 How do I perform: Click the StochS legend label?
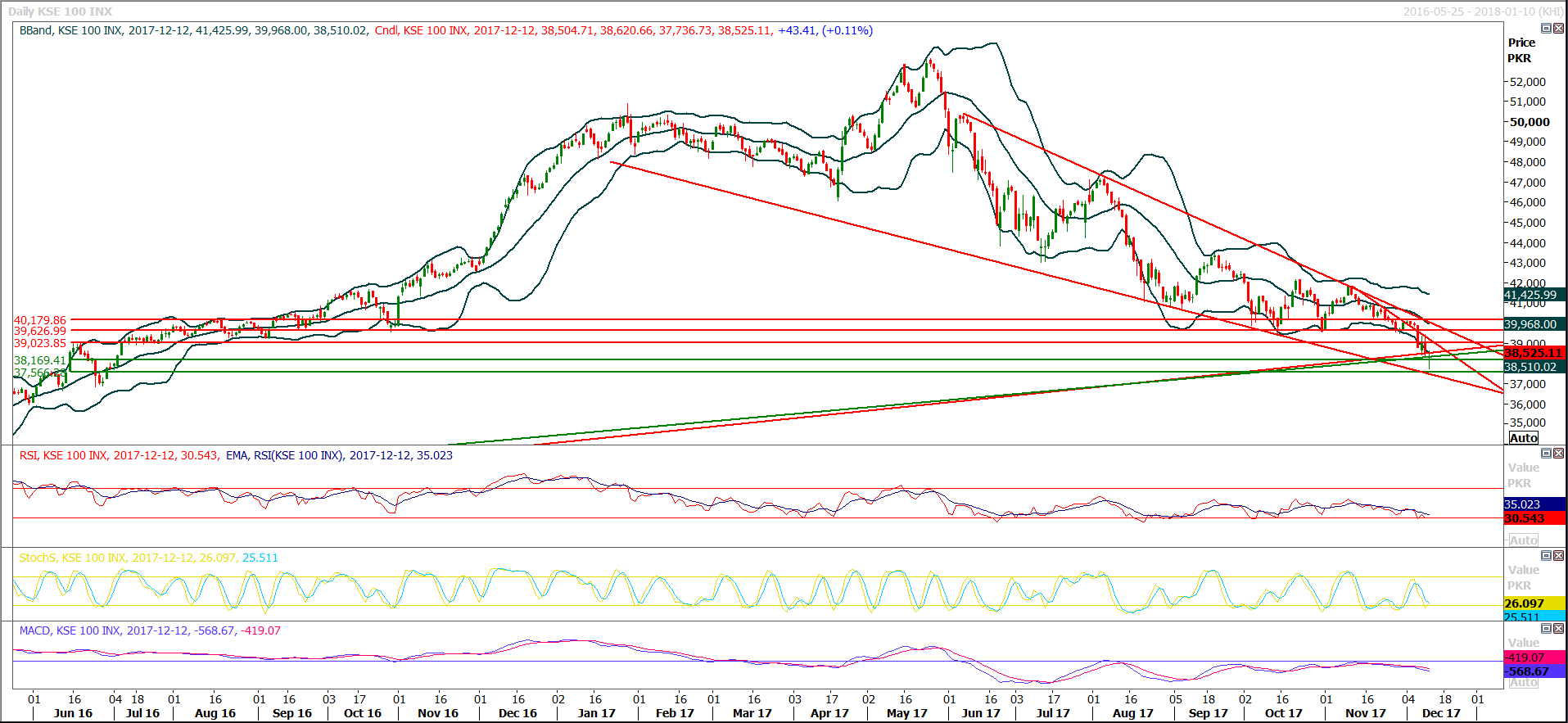click(149, 558)
